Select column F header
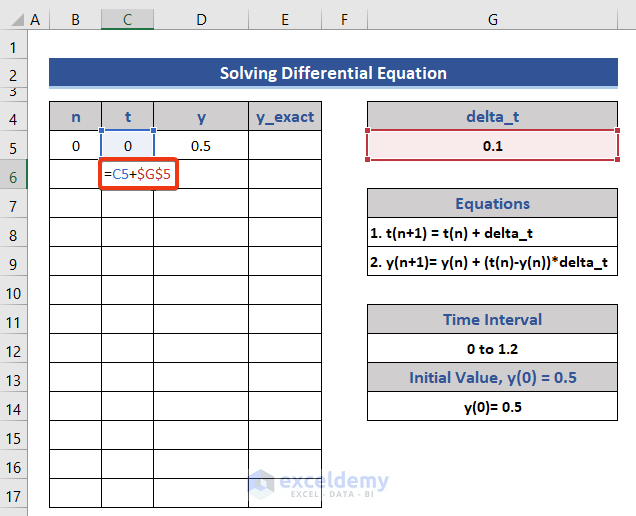This screenshot has width=636, height=516. tap(344, 19)
